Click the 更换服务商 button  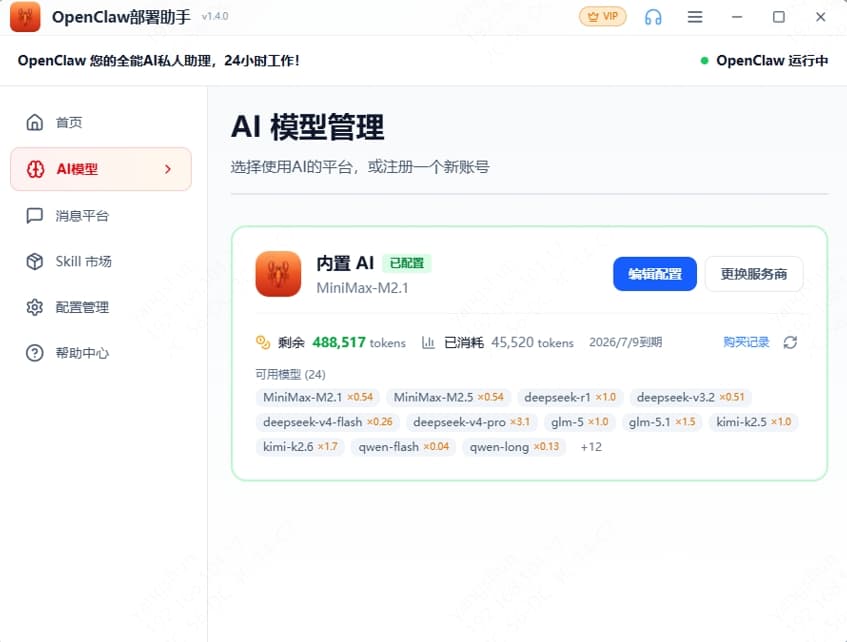[x=754, y=274]
